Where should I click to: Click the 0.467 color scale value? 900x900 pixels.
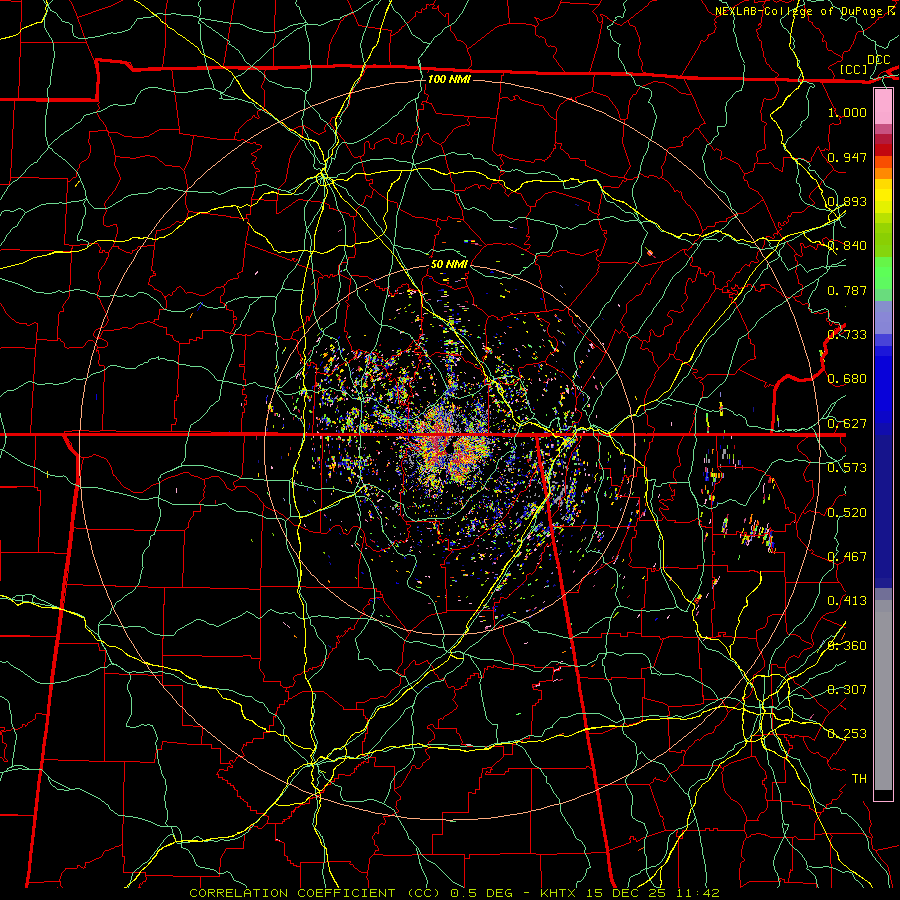point(847,557)
